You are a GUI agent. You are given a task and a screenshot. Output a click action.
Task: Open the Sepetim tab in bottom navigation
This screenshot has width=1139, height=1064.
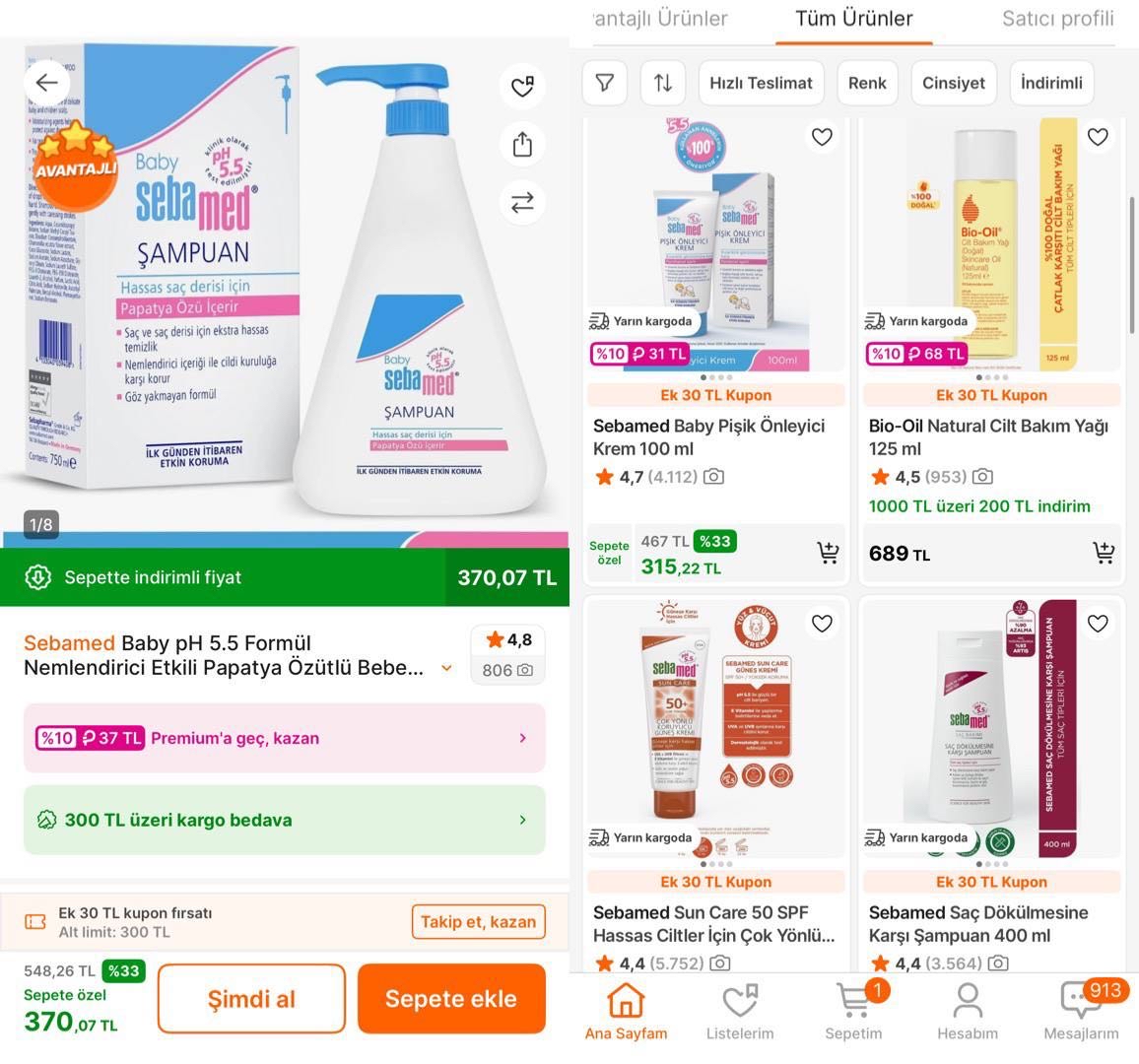pyautogui.click(x=853, y=1012)
